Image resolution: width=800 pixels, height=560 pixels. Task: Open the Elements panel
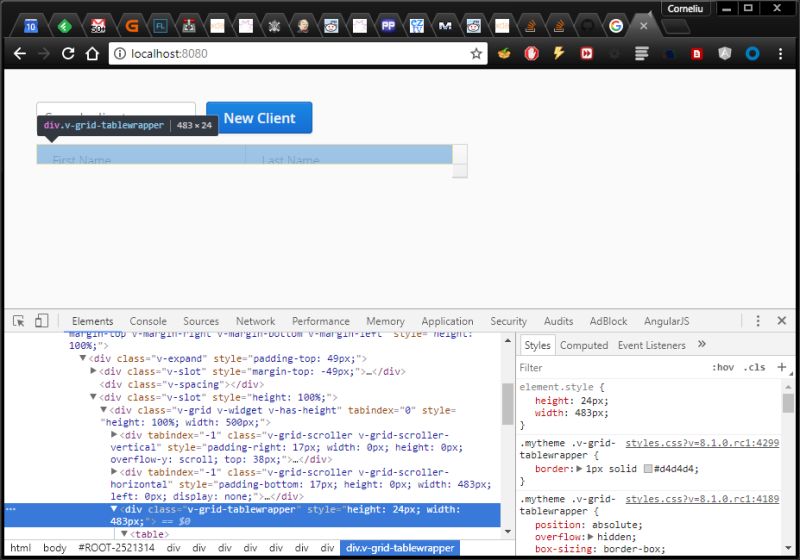point(92,321)
